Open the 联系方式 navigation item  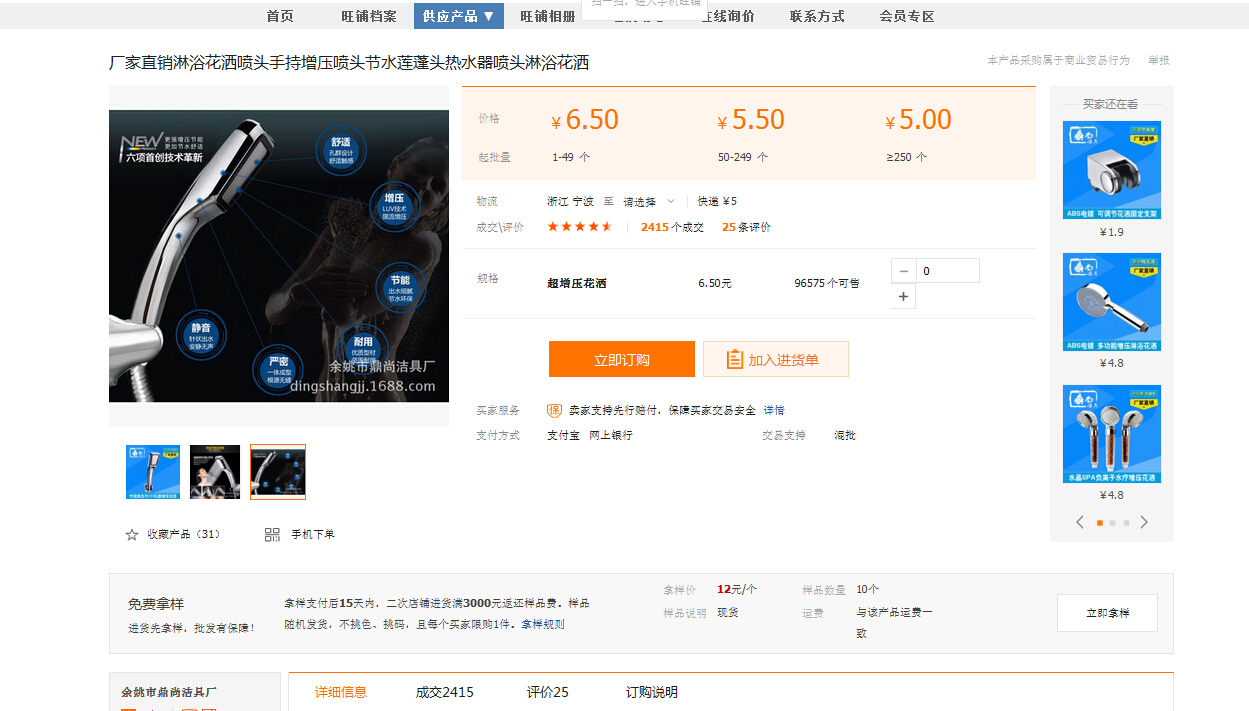click(x=817, y=16)
